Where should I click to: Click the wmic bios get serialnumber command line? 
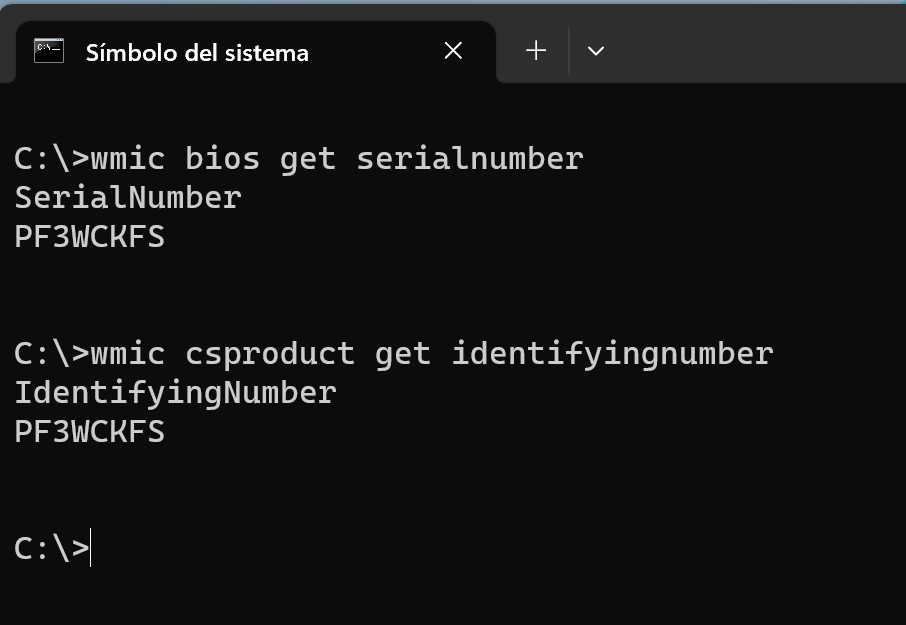coord(298,157)
